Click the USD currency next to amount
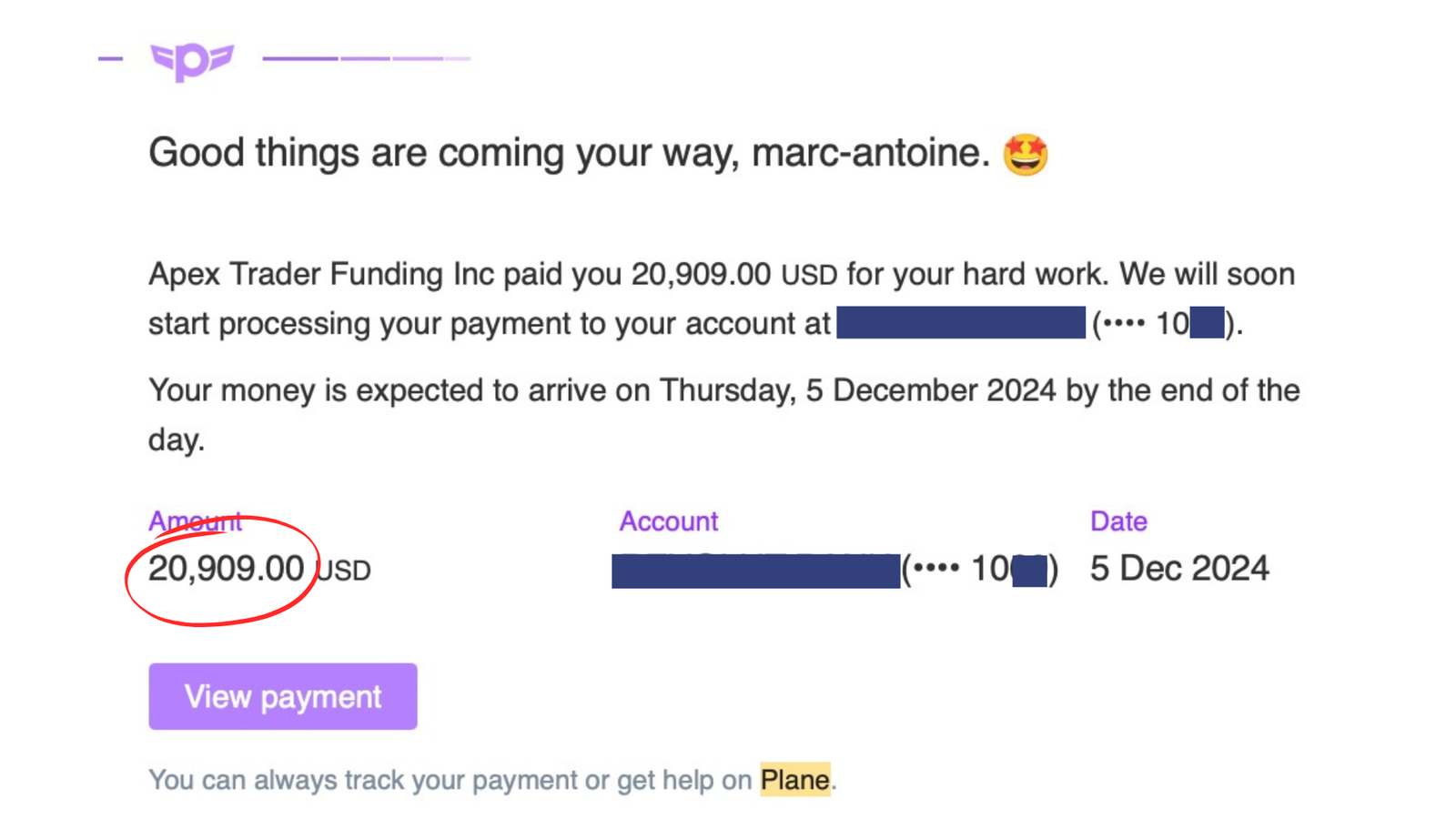This screenshot has height=819, width=1456. 344,571
